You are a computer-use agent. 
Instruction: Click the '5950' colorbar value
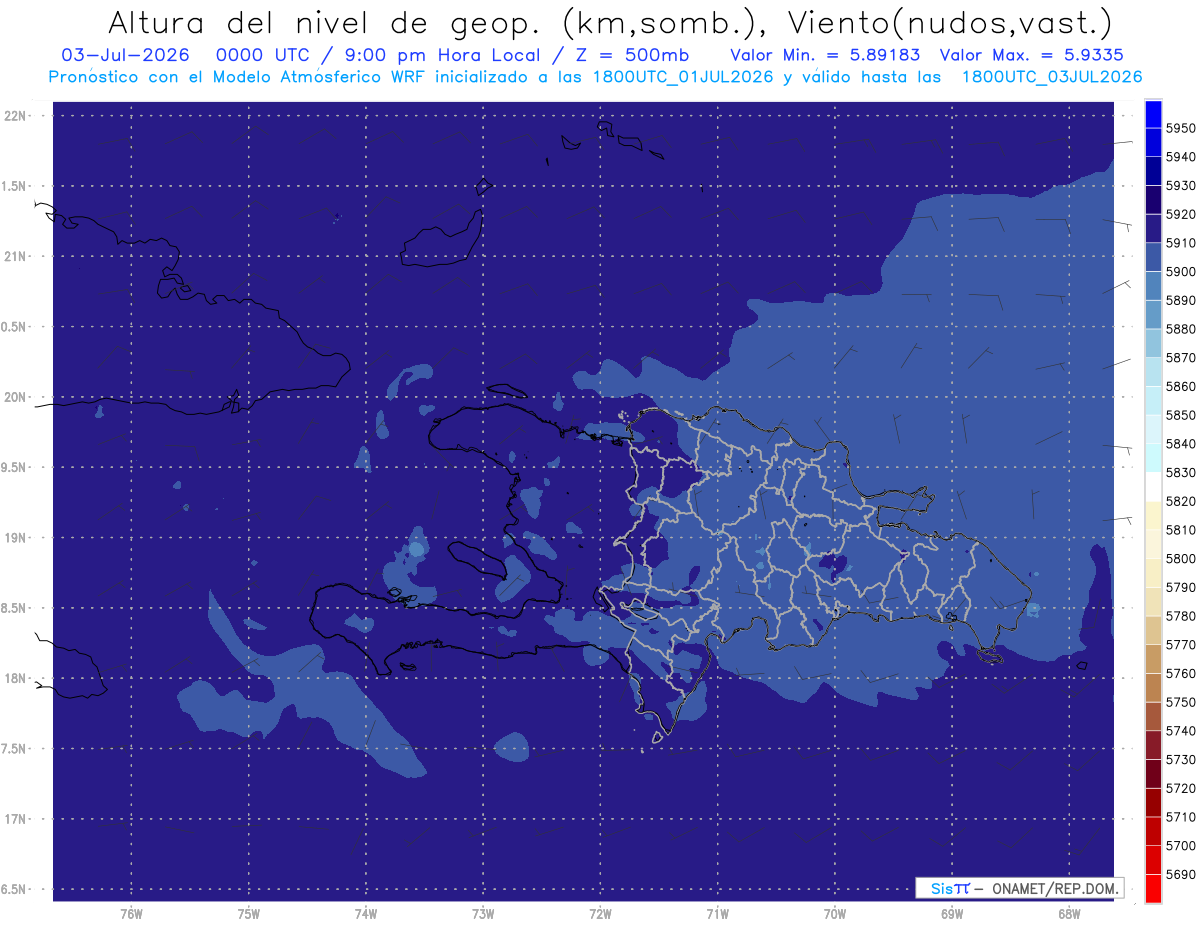coord(1181,128)
